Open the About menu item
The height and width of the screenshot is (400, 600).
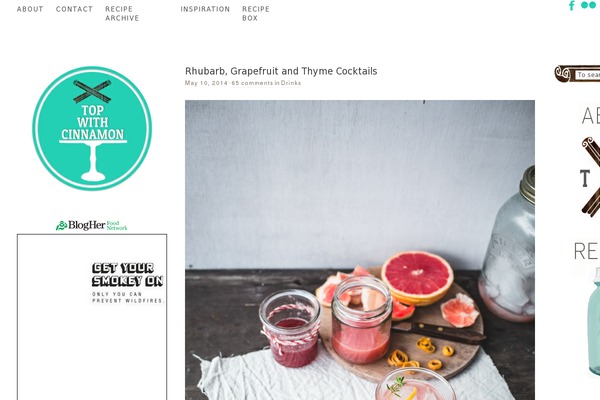(30, 9)
